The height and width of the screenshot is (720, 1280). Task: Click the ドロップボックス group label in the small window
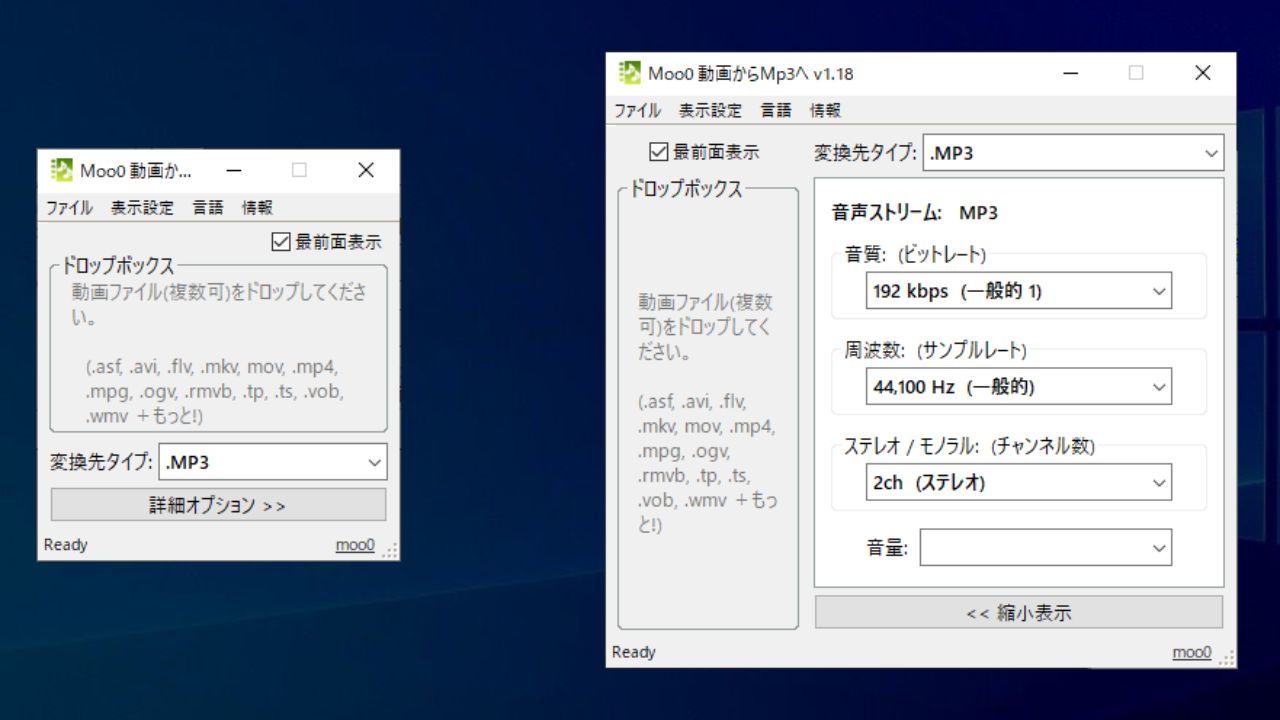pos(118,266)
